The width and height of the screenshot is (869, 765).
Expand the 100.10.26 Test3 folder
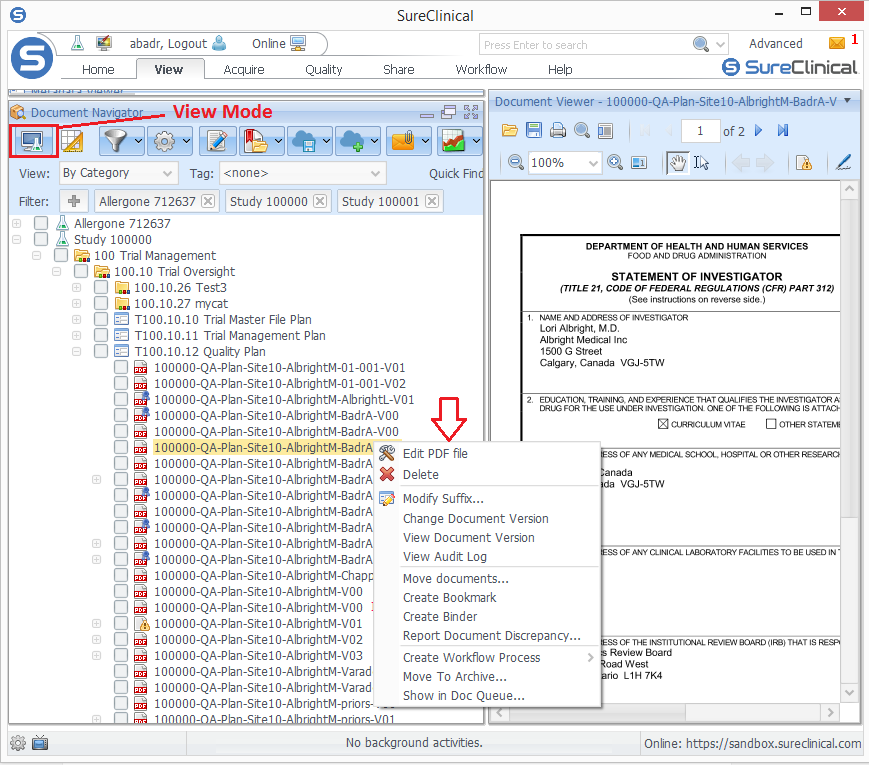point(76,288)
